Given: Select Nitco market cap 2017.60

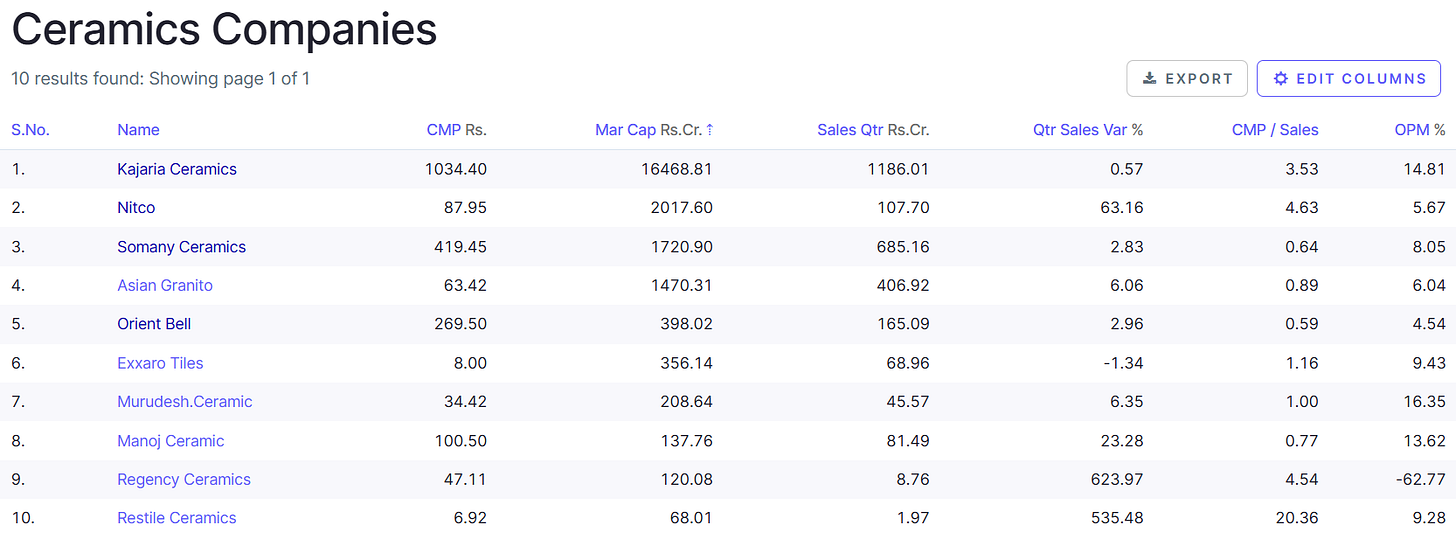Looking at the screenshot, I should pyautogui.click(x=682, y=208).
